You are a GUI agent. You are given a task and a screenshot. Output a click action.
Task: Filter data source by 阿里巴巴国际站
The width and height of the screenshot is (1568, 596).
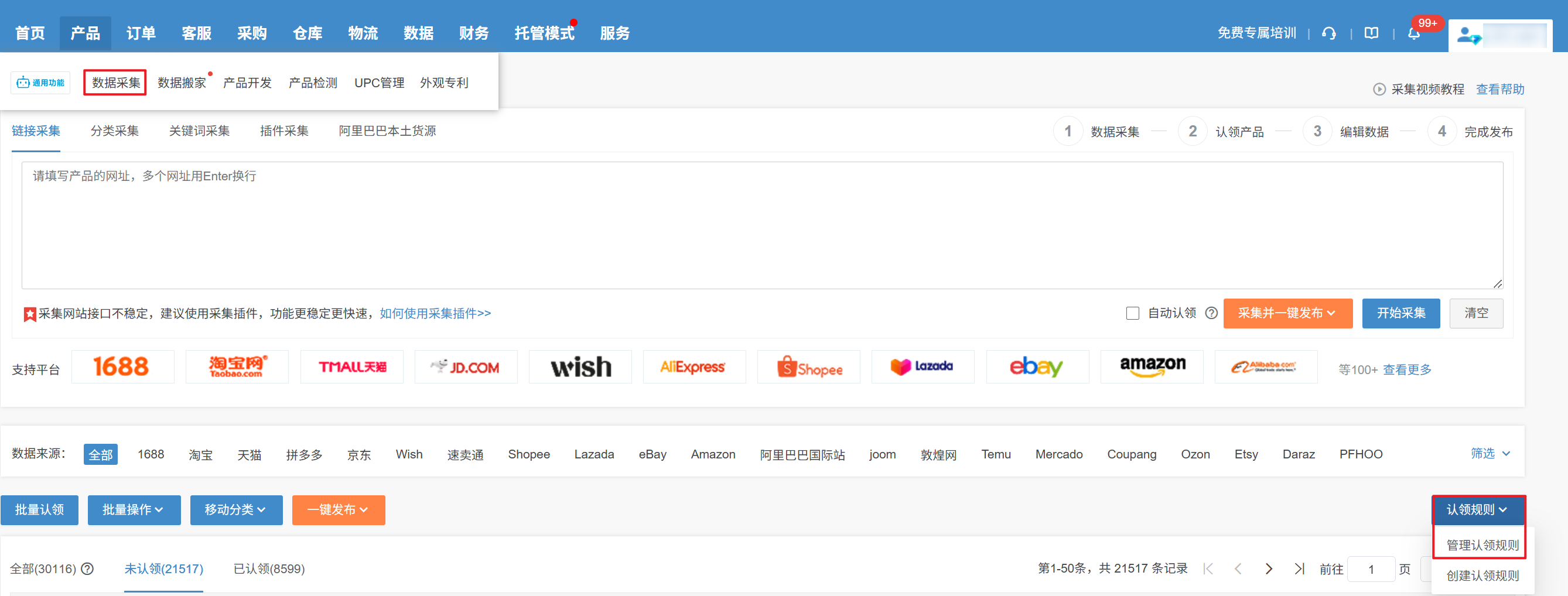point(802,454)
